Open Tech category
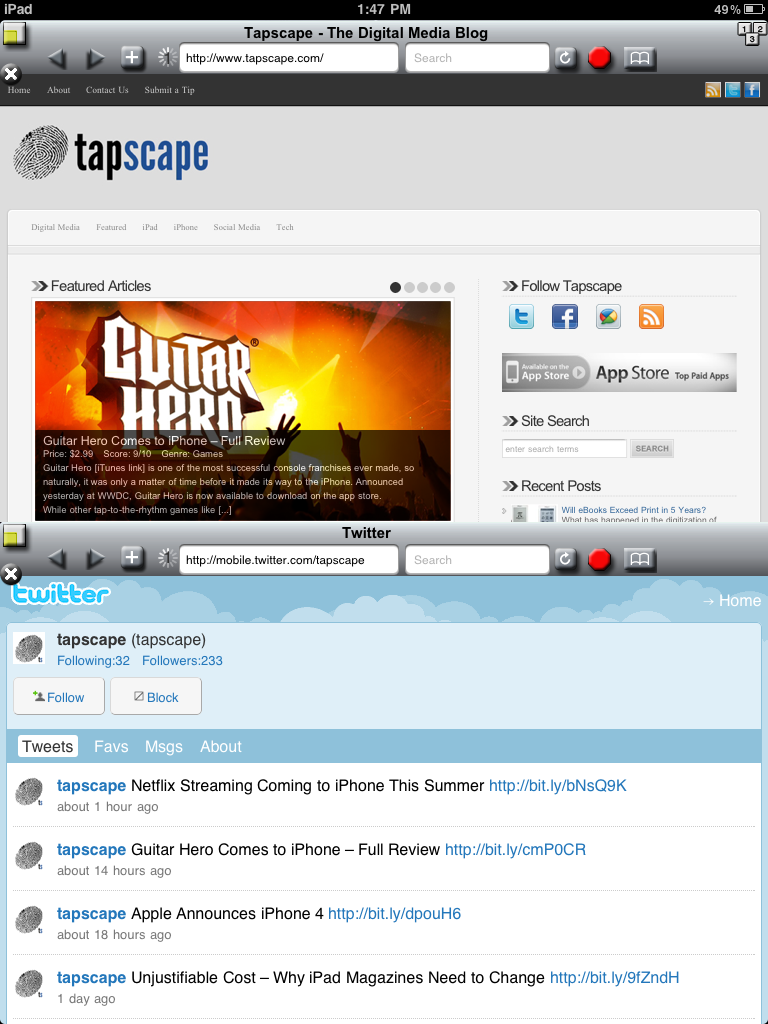Image resolution: width=768 pixels, height=1024 pixels. (x=285, y=227)
